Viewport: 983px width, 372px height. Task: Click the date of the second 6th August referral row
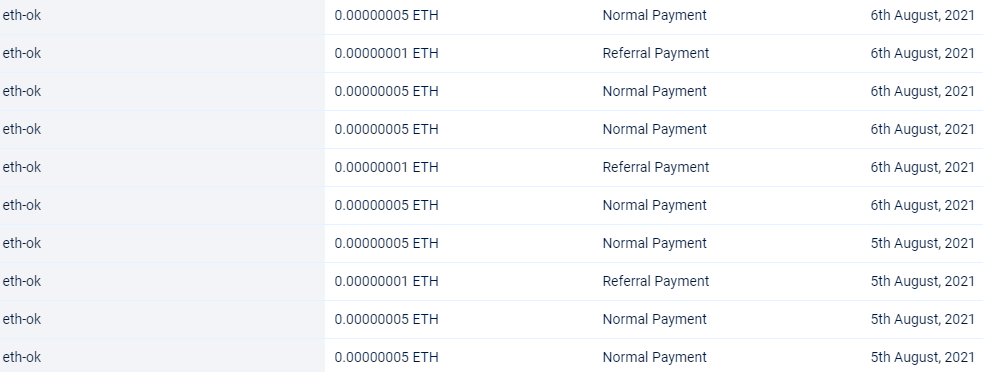click(x=922, y=167)
